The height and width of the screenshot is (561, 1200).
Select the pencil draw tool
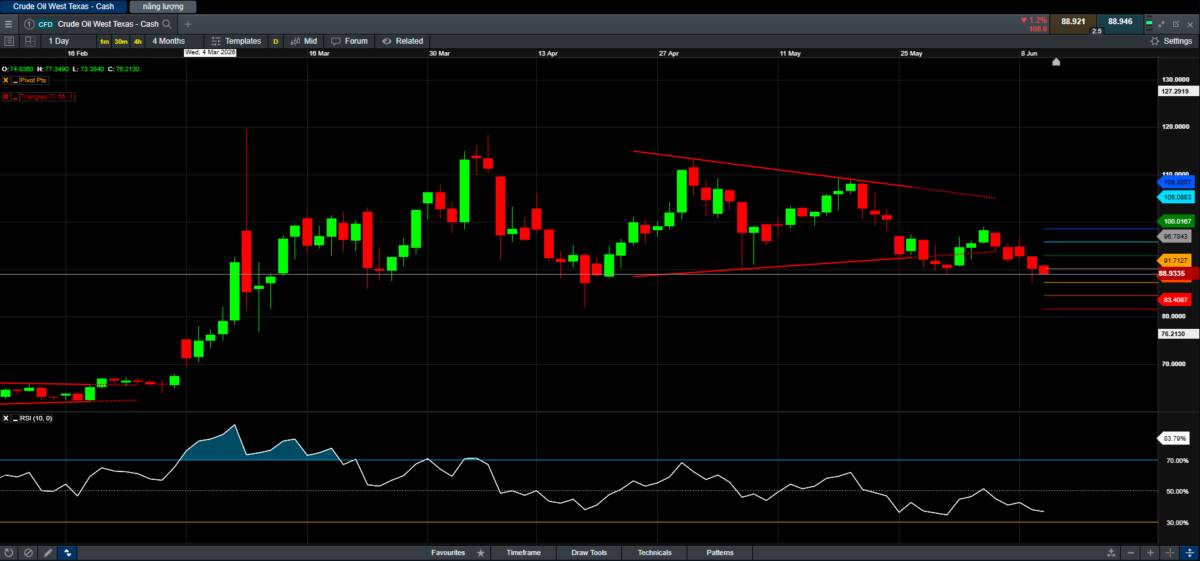pyautogui.click(x=48, y=552)
